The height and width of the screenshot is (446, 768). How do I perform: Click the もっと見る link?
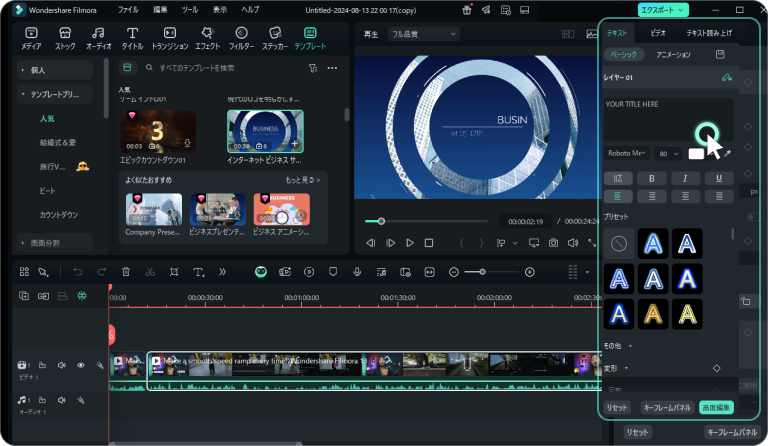pyautogui.click(x=303, y=180)
